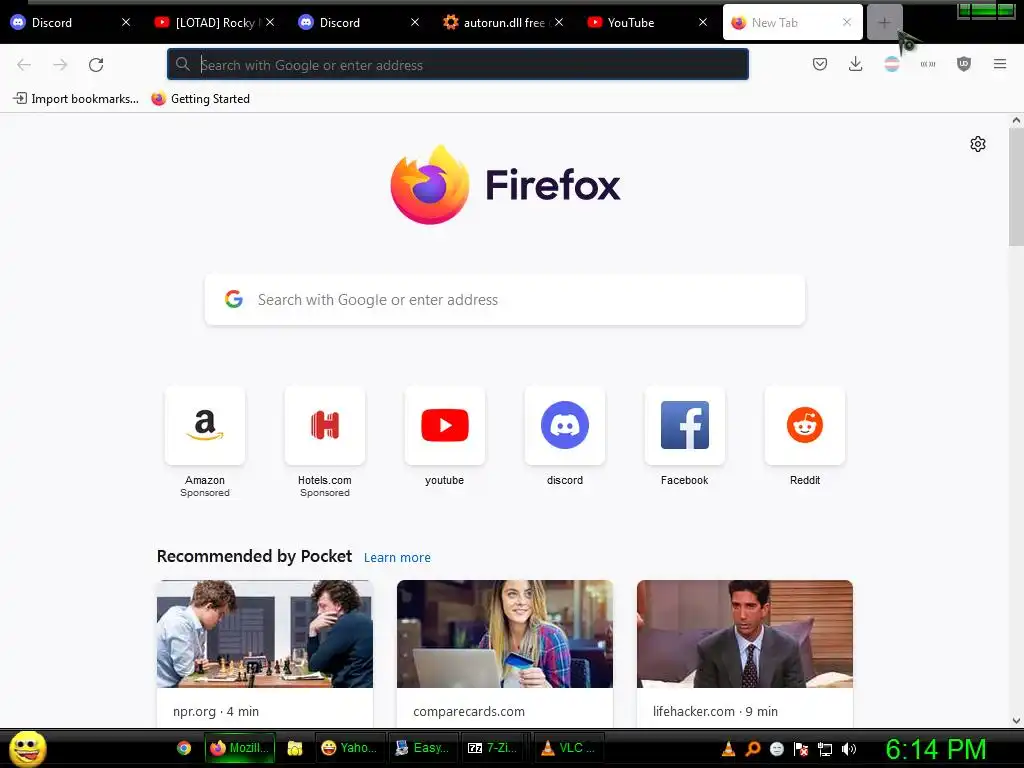This screenshot has width=1024, height=768.
Task: Switch to the [LOTAD] Rocky tab
Action: (214, 23)
